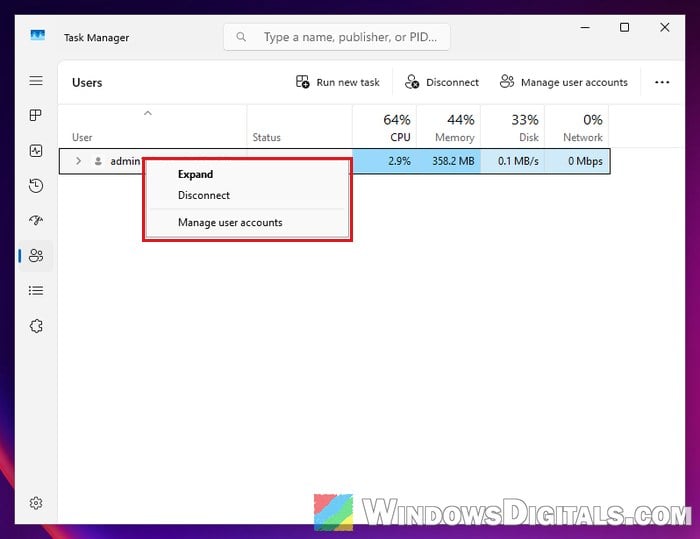Viewport: 700px width, 539px height.
Task: Open the Services page icon
Action: click(36, 326)
